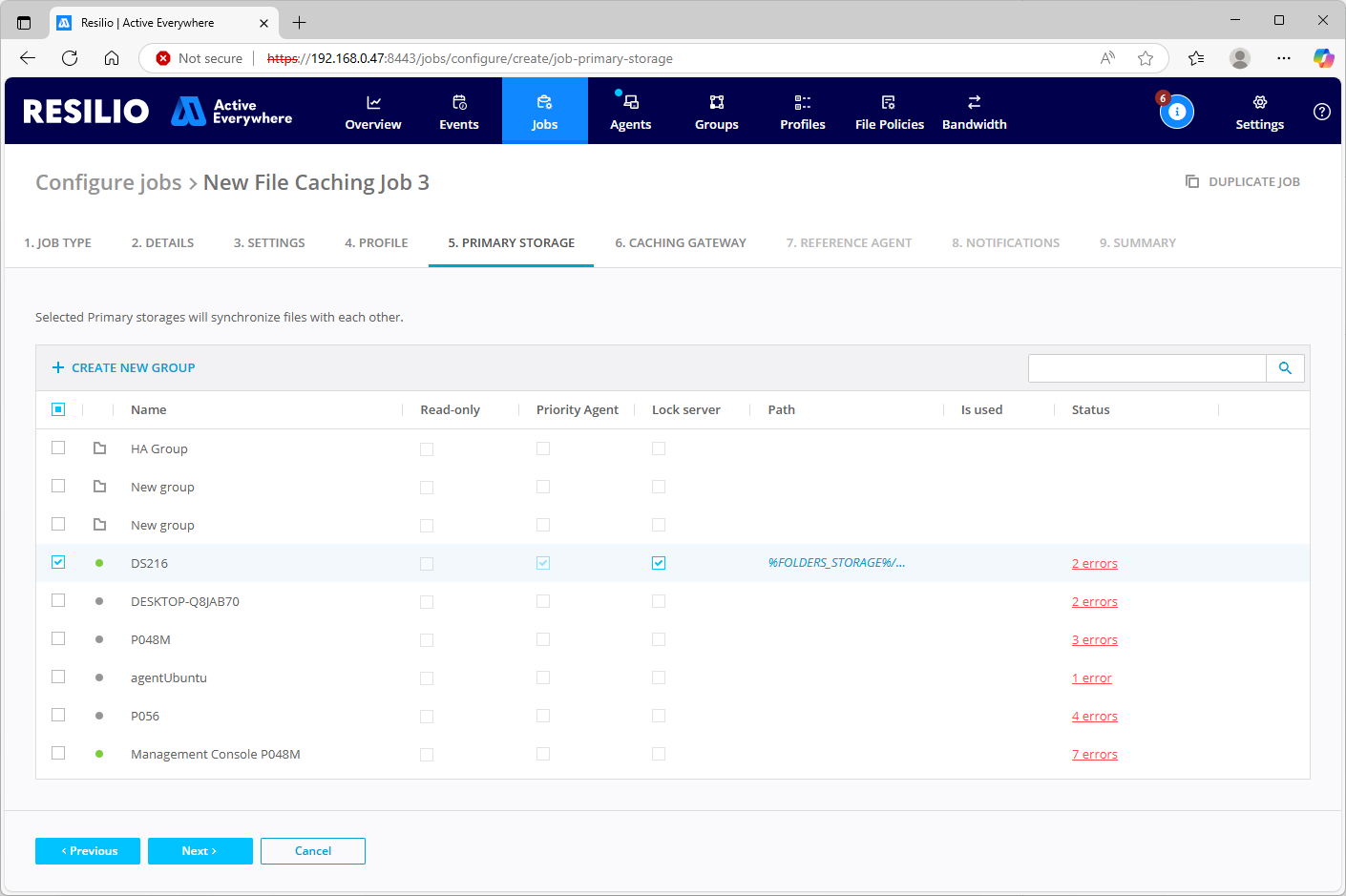Click the search magnifier button

tap(1285, 368)
